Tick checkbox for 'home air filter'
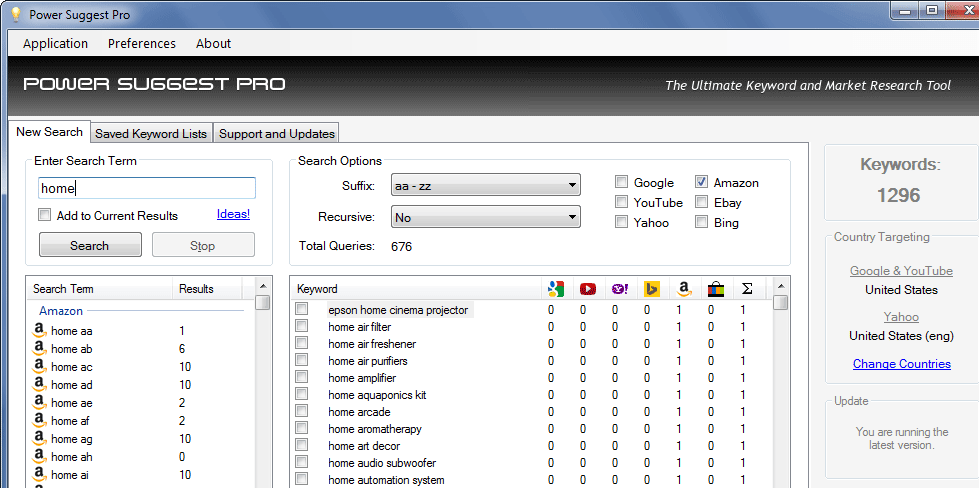The width and height of the screenshot is (979, 488). click(x=302, y=326)
